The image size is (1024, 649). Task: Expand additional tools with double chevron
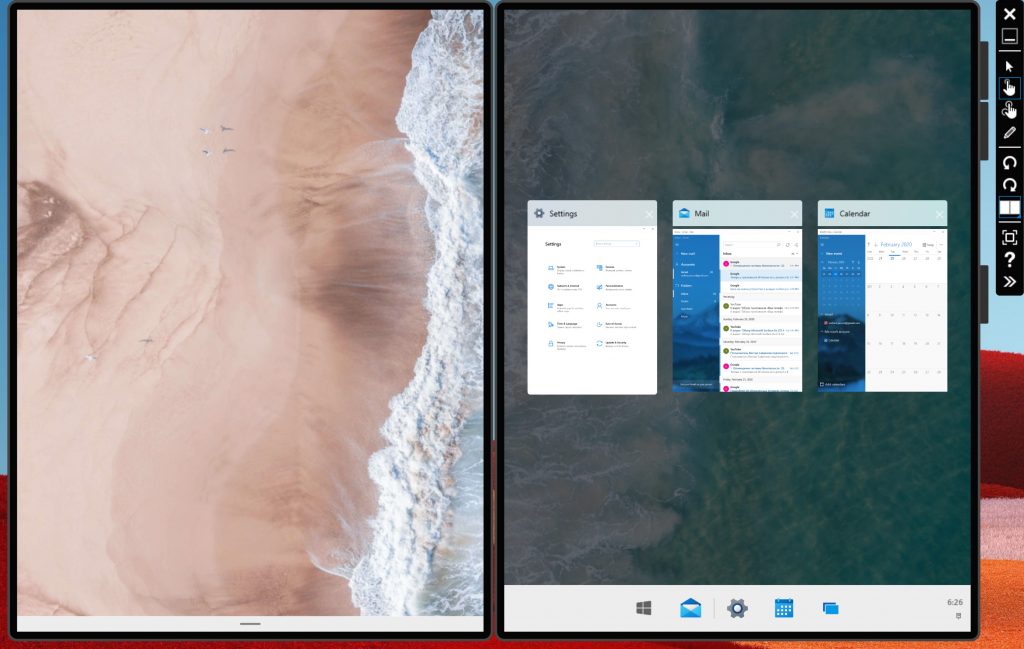[1009, 282]
